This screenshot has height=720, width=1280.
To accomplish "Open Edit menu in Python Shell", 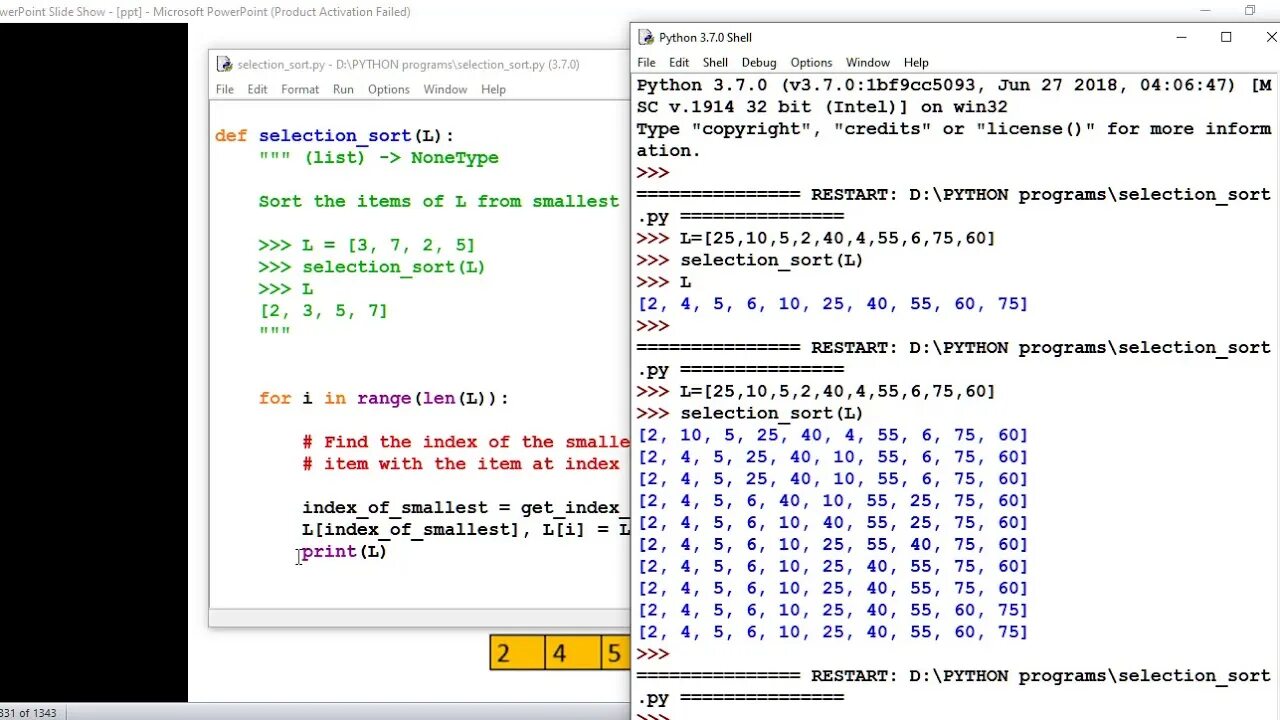I will [x=679, y=62].
